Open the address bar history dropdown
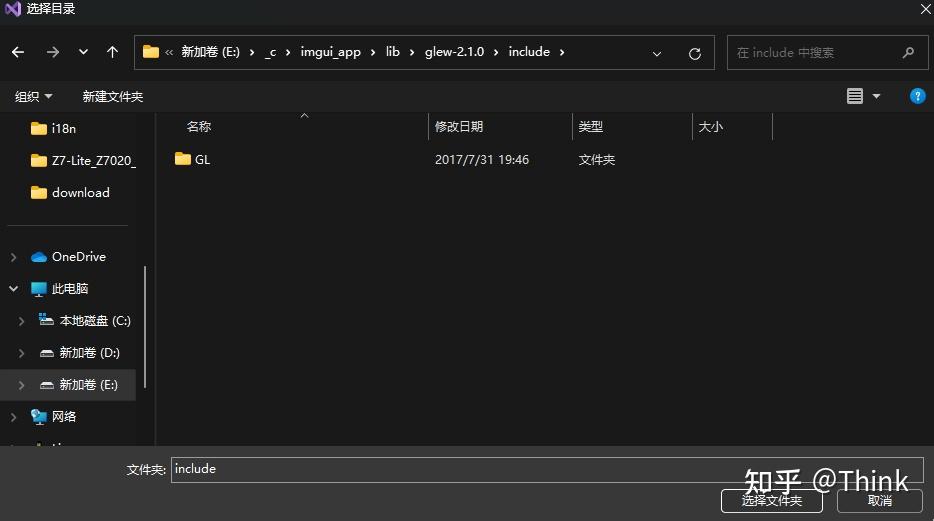934x521 pixels. click(656, 54)
